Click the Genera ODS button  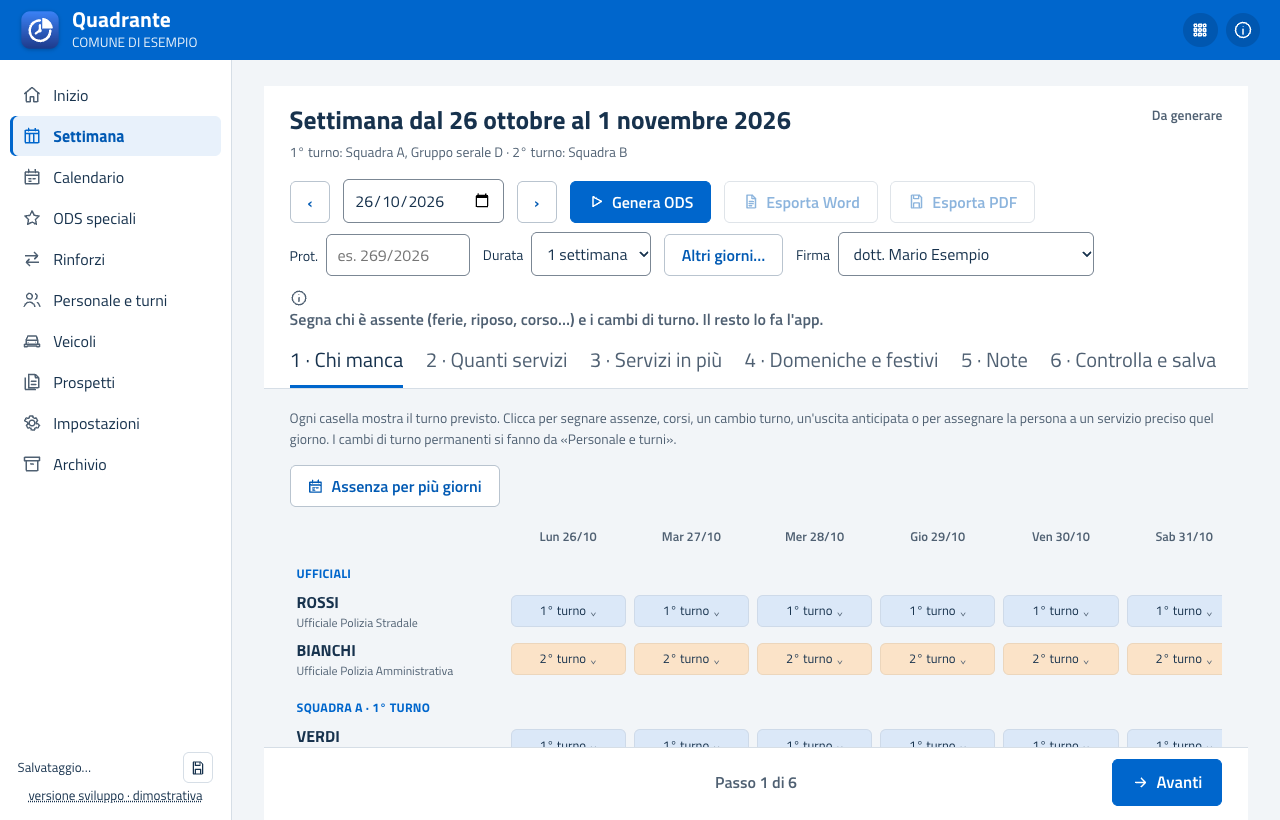640,202
